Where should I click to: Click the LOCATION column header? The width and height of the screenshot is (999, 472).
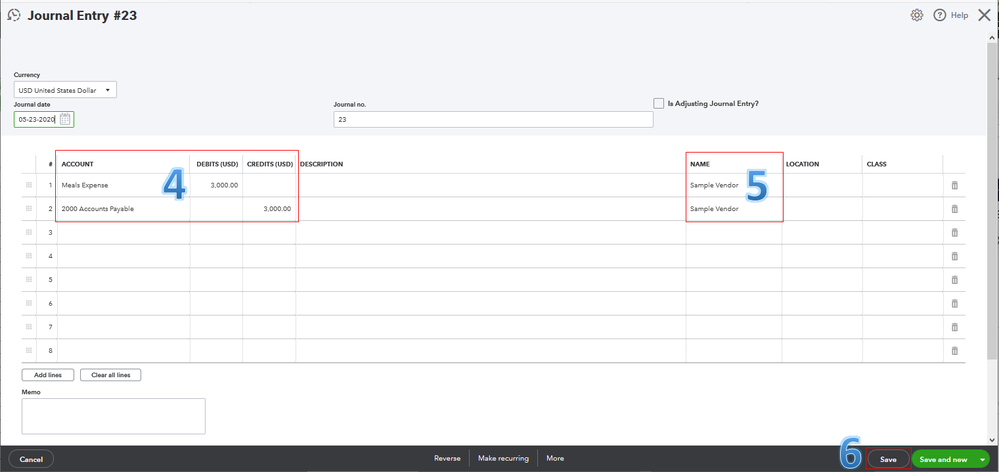803,164
